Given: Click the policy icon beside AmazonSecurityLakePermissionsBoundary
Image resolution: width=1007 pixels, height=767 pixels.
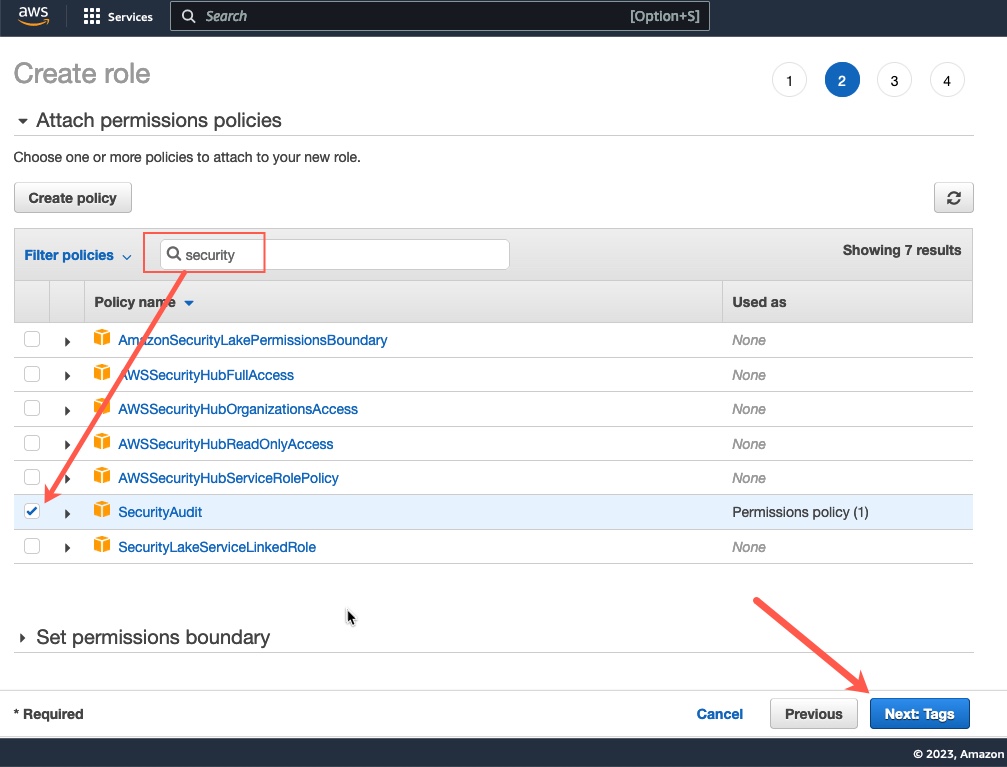Looking at the screenshot, I should pos(101,339).
